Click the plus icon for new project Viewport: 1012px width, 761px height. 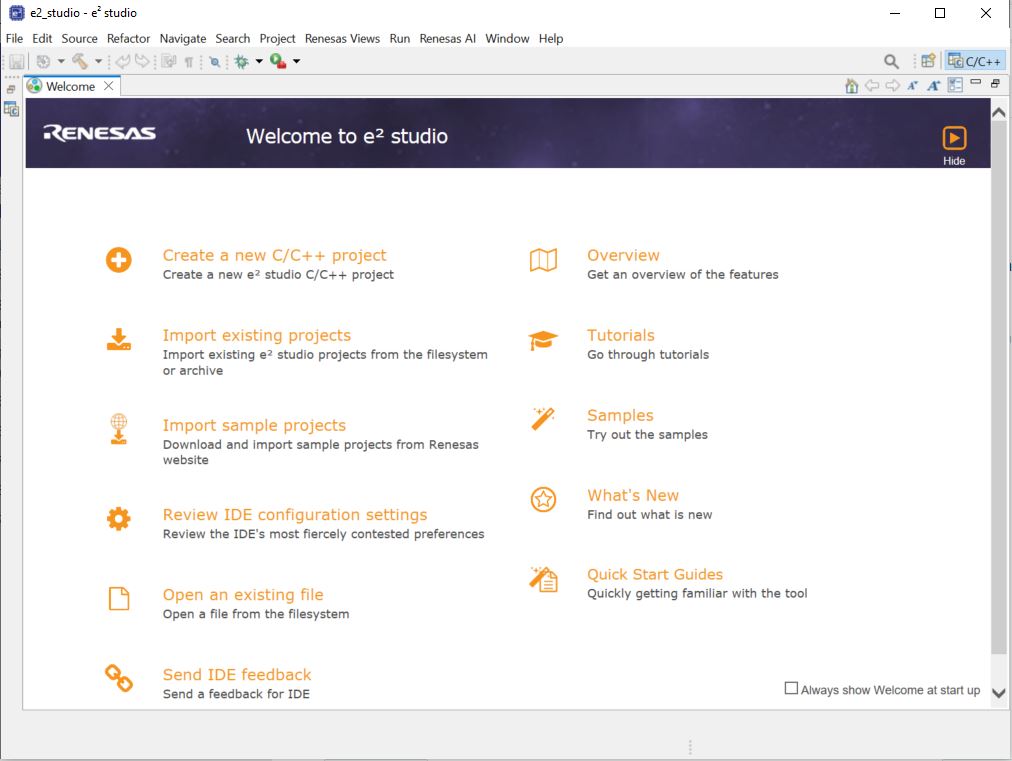[x=119, y=260]
